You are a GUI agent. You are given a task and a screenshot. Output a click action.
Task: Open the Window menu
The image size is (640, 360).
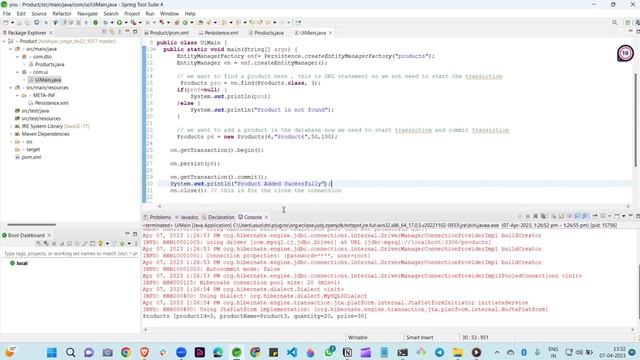pos(169,13)
